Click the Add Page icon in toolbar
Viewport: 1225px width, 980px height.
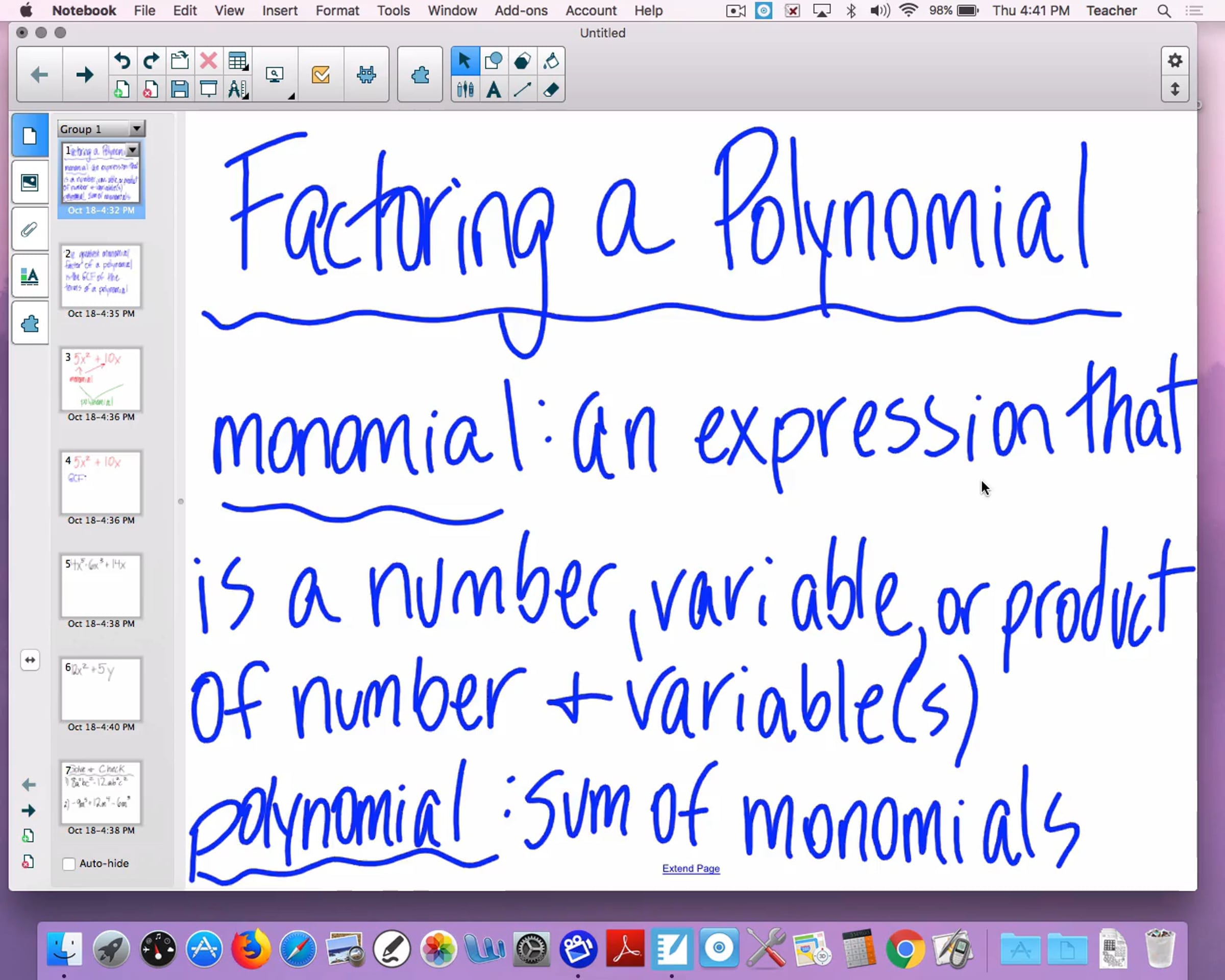tap(121, 90)
